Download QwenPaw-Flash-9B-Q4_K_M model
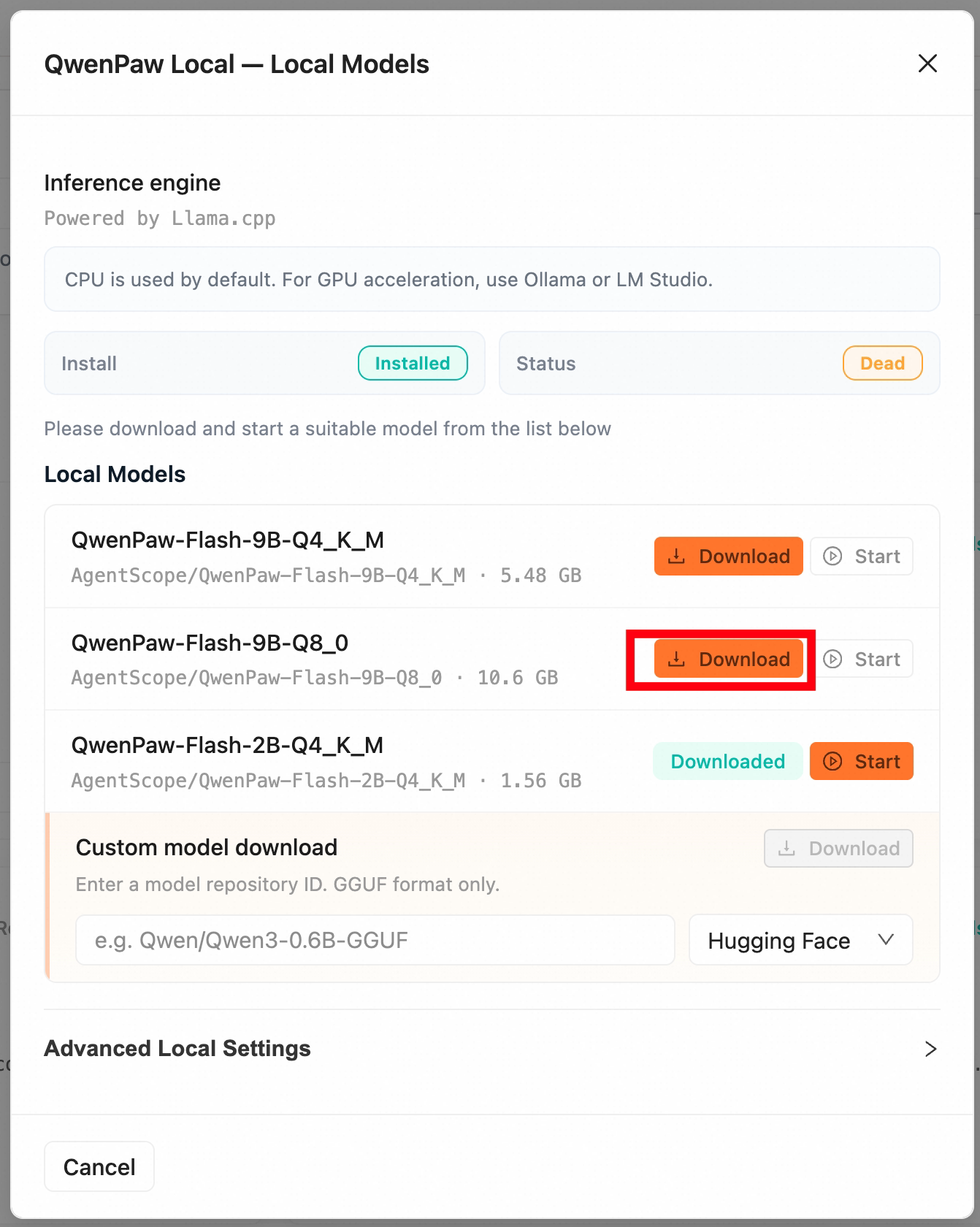This screenshot has width=980, height=1227. click(x=728, y=557)
